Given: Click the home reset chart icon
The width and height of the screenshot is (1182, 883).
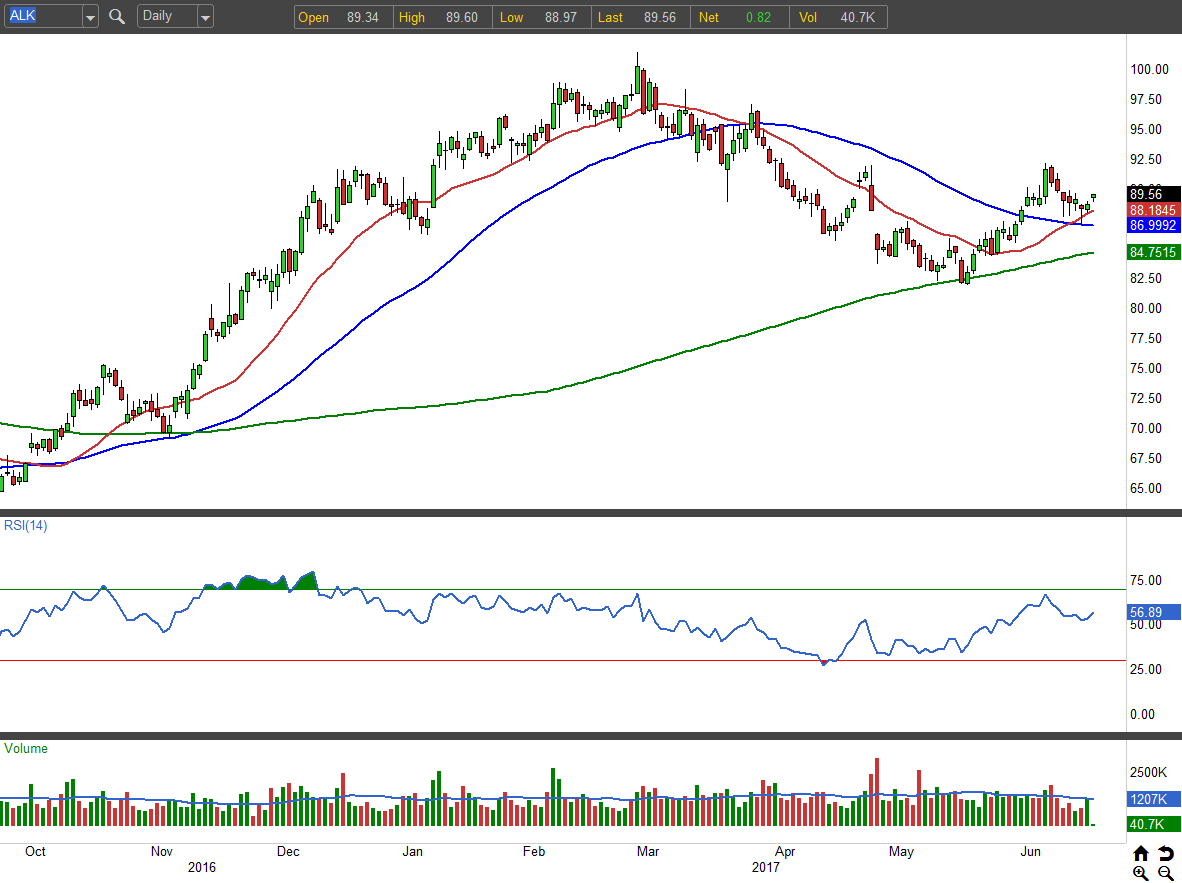Looking at the screenshot, I should pos(1141,853).
